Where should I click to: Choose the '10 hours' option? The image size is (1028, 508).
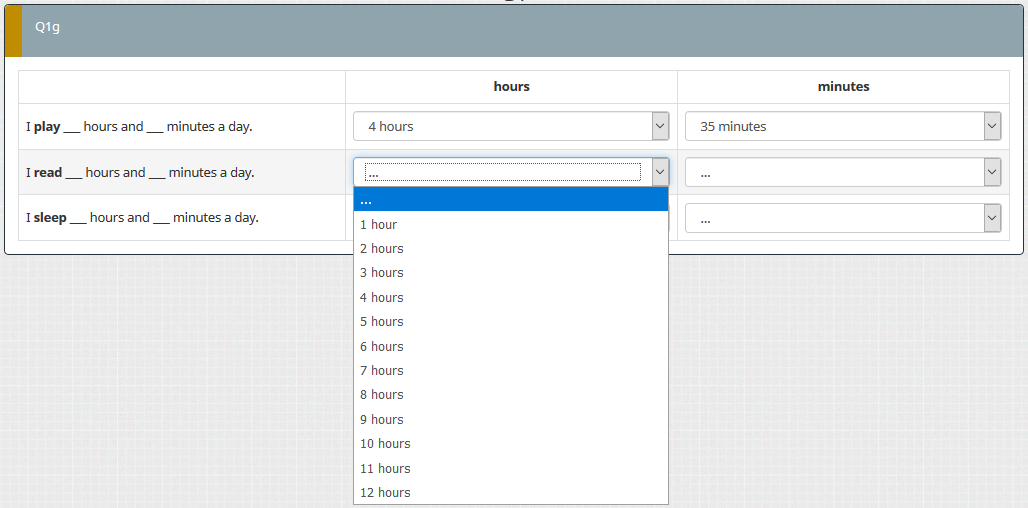[510, 444]
